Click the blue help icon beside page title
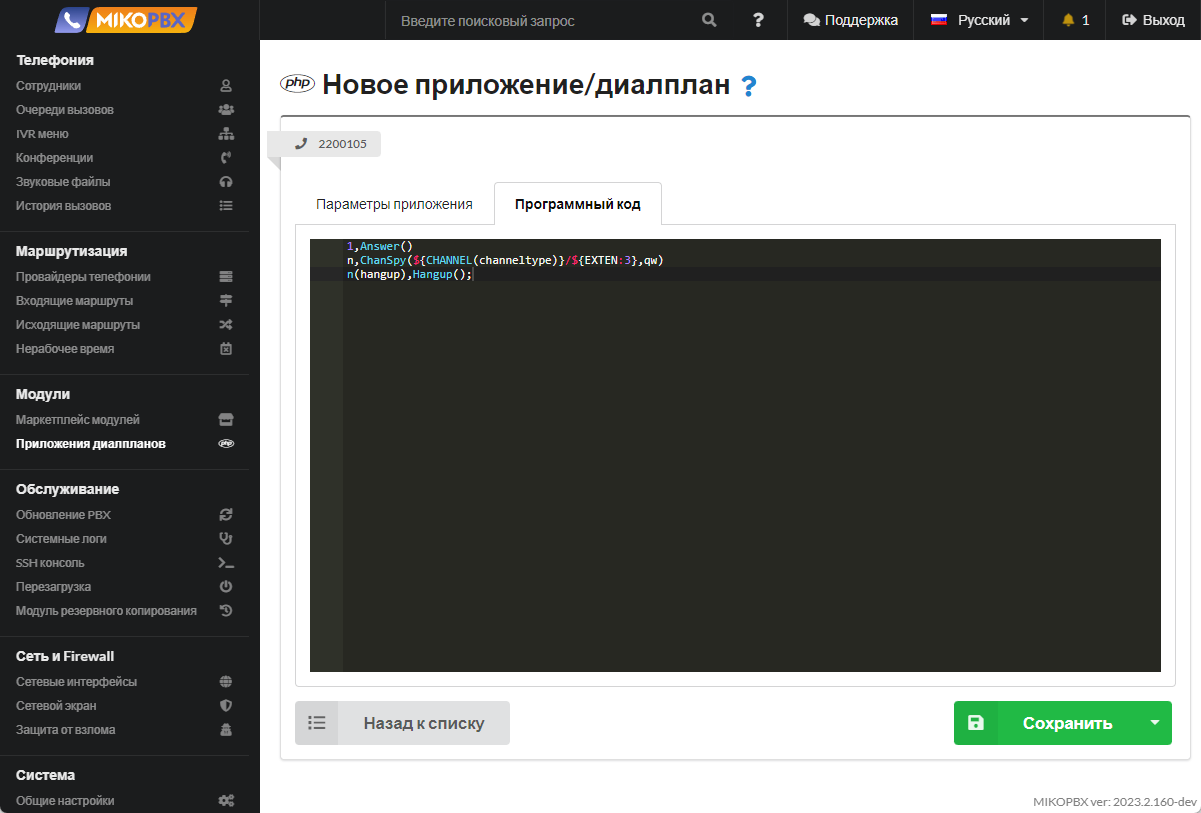 (x=748, y=87)
